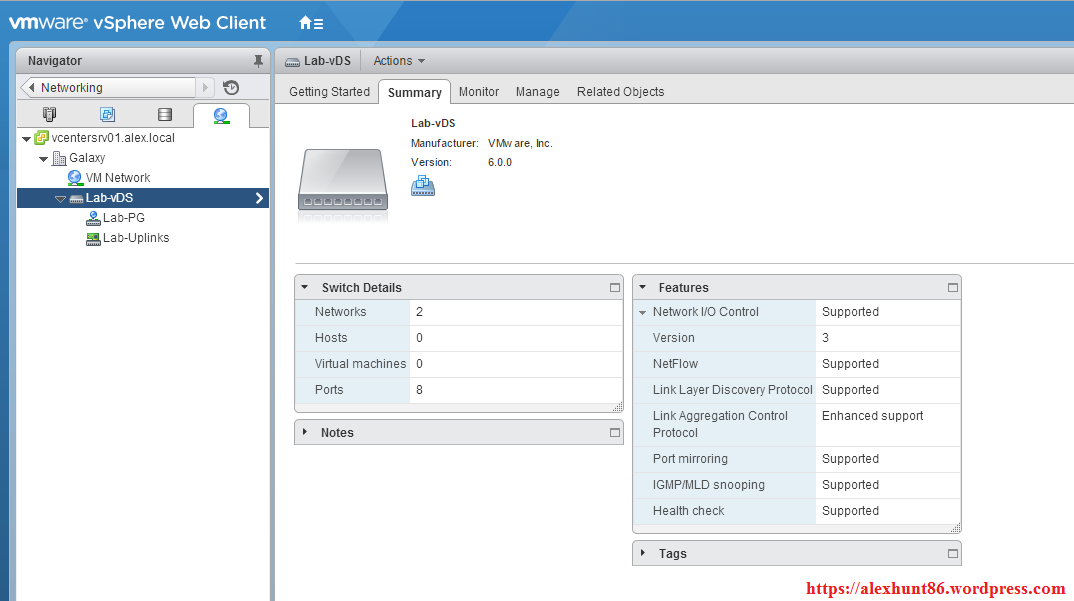Screen dimensions: 1074x601
Task: Open the navigation history icon
Action: pos(231,88)
